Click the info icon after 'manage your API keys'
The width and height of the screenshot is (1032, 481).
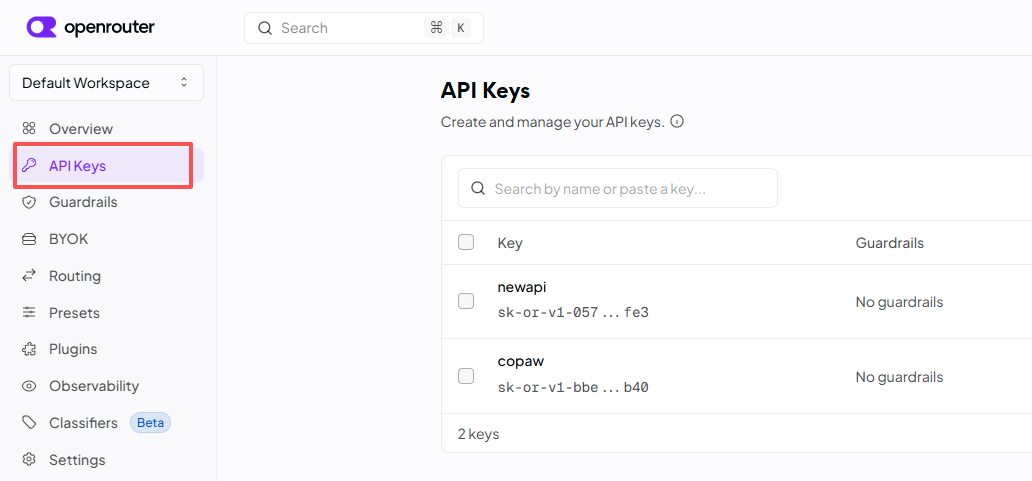coord(677,122)
